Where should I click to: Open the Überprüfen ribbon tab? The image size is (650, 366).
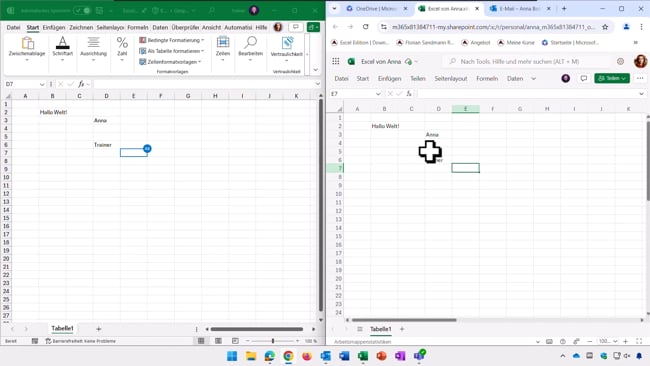pos(185,27)
